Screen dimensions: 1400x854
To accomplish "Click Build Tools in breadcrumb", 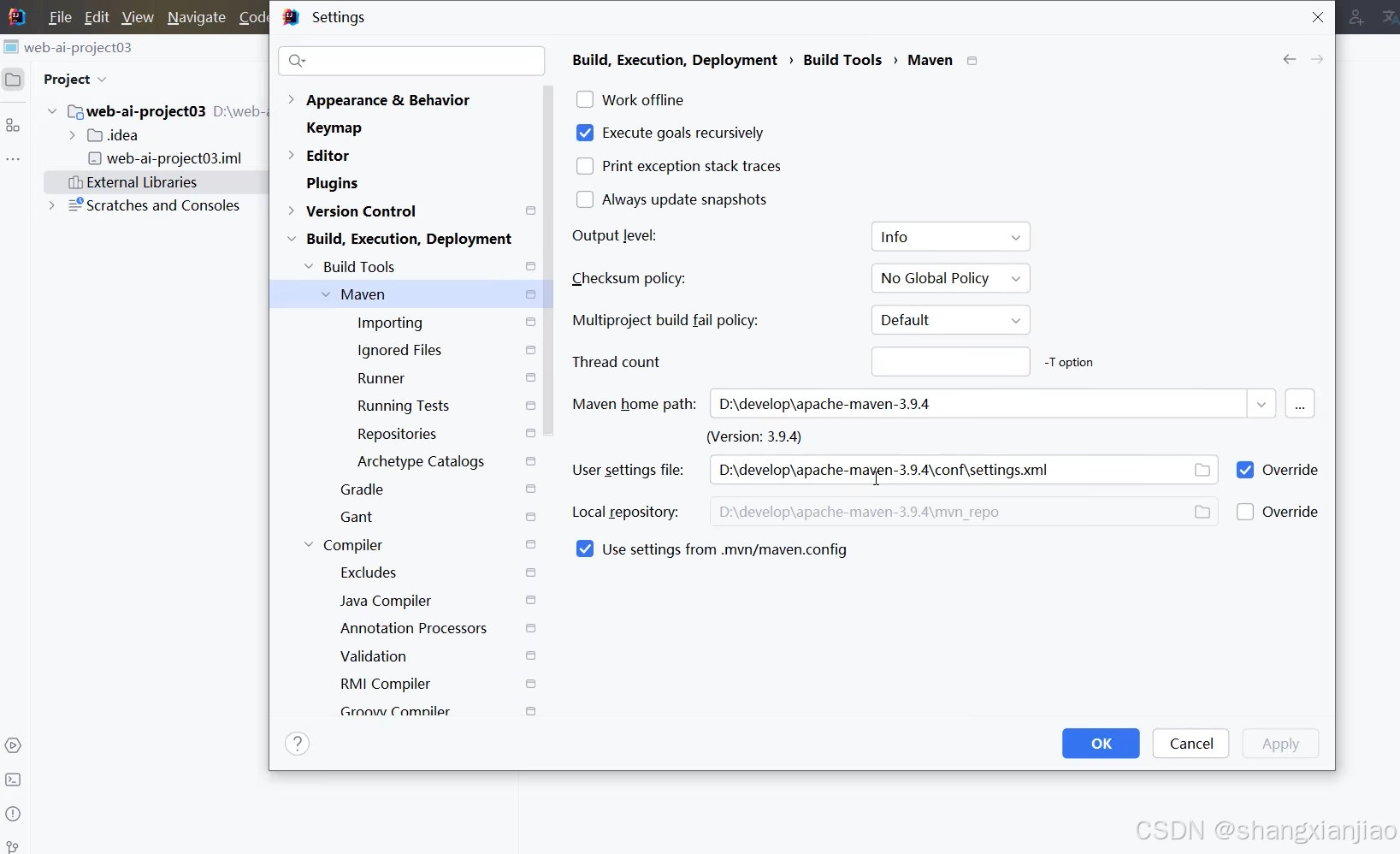I will (842, 60).
